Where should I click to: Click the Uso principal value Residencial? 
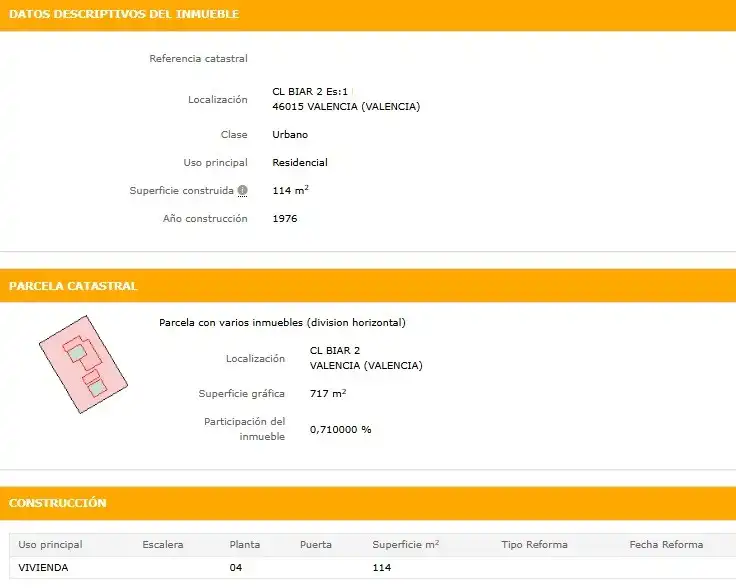(x=300, y=163)
